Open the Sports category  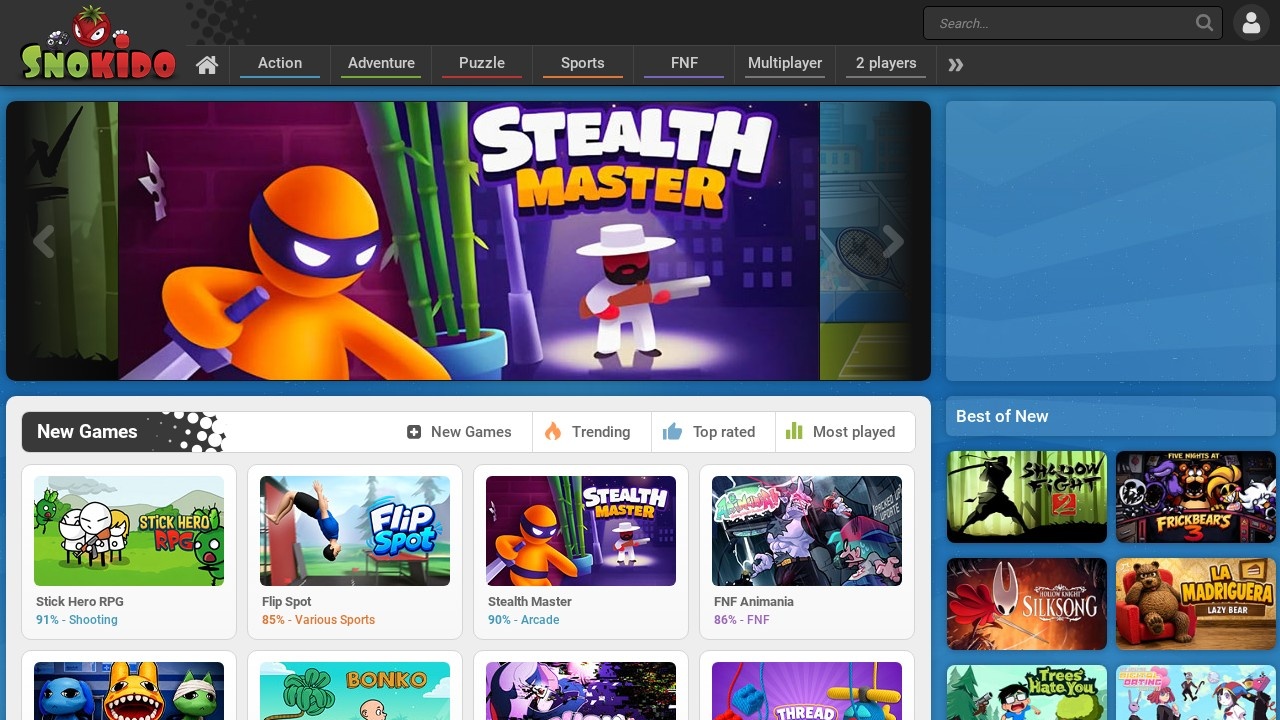tap(583, 63)
